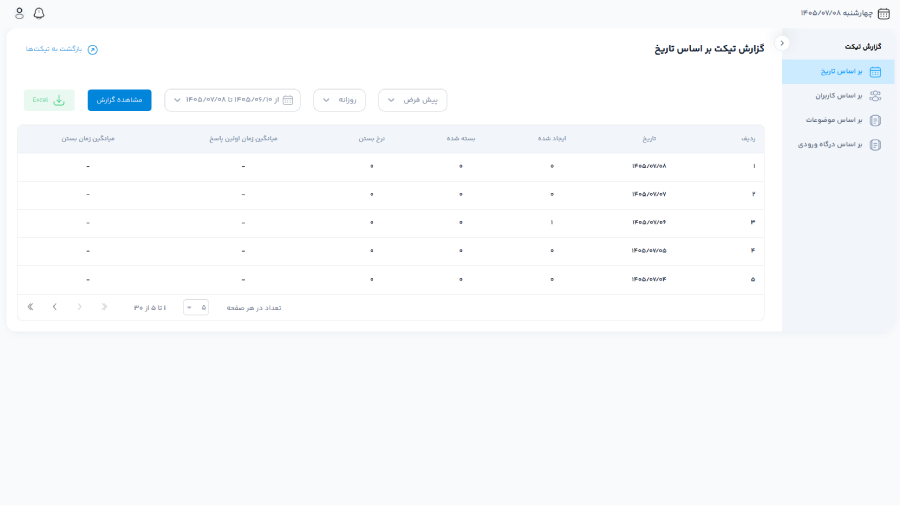Image resolution: width=900 pixels, height=505 pixels.
Task: Click the بر اساس تاریخ calendar icon
Action: pyautogui.click(x=875, y=72)
